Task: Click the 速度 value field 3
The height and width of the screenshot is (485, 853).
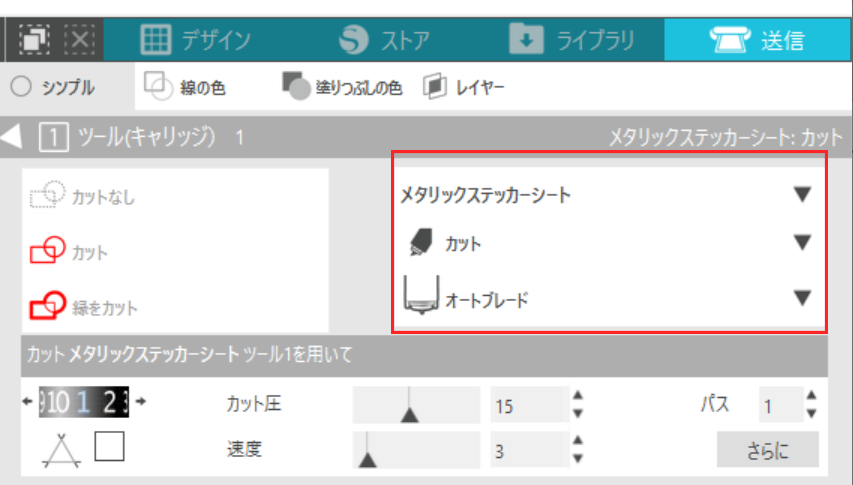Action: [529, 450]
